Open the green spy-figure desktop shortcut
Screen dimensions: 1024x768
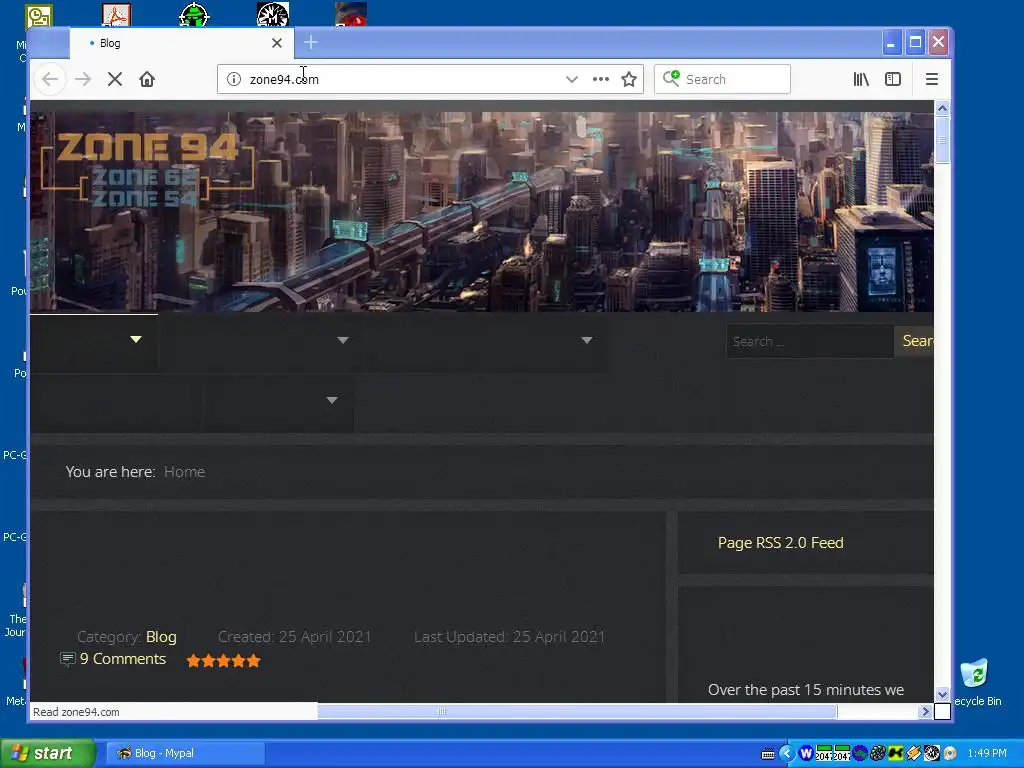pyautogui.click(x=194, y=14)
